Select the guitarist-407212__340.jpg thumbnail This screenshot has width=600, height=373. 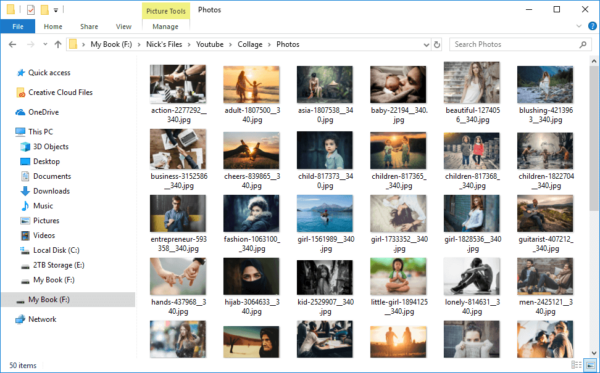click(545, 213)
